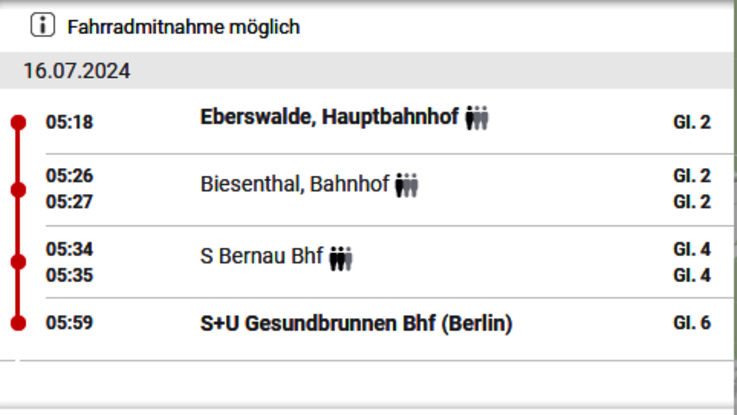Open Biesenthal, Bahnhof station link
Viewport: 737px width, 415px height.
(295, 184)
